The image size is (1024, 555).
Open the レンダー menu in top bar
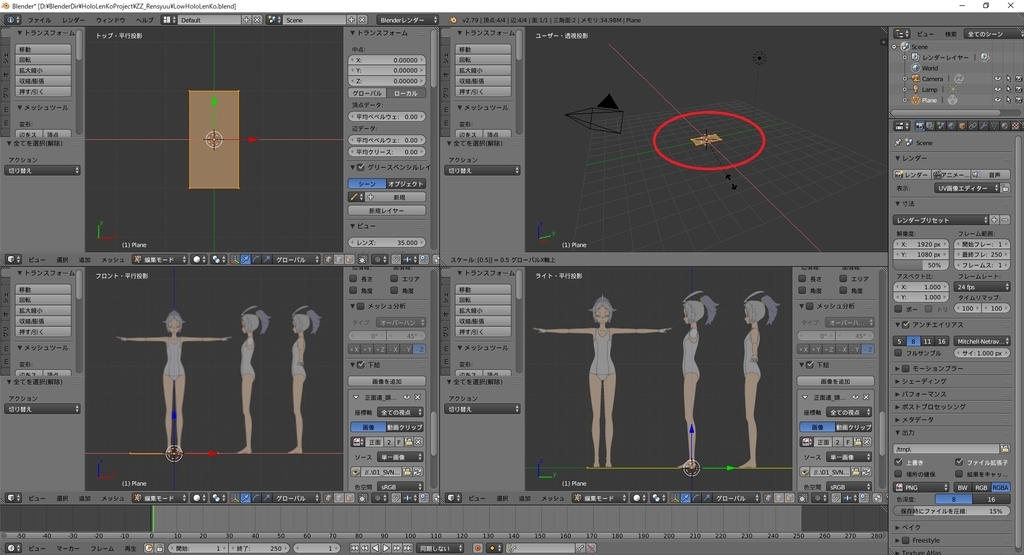[73, 20]
